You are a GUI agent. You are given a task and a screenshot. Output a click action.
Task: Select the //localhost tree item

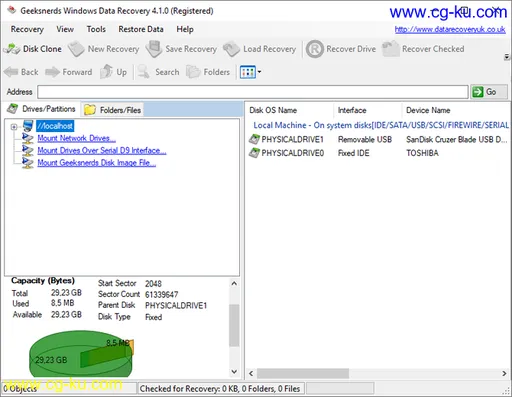55,126
